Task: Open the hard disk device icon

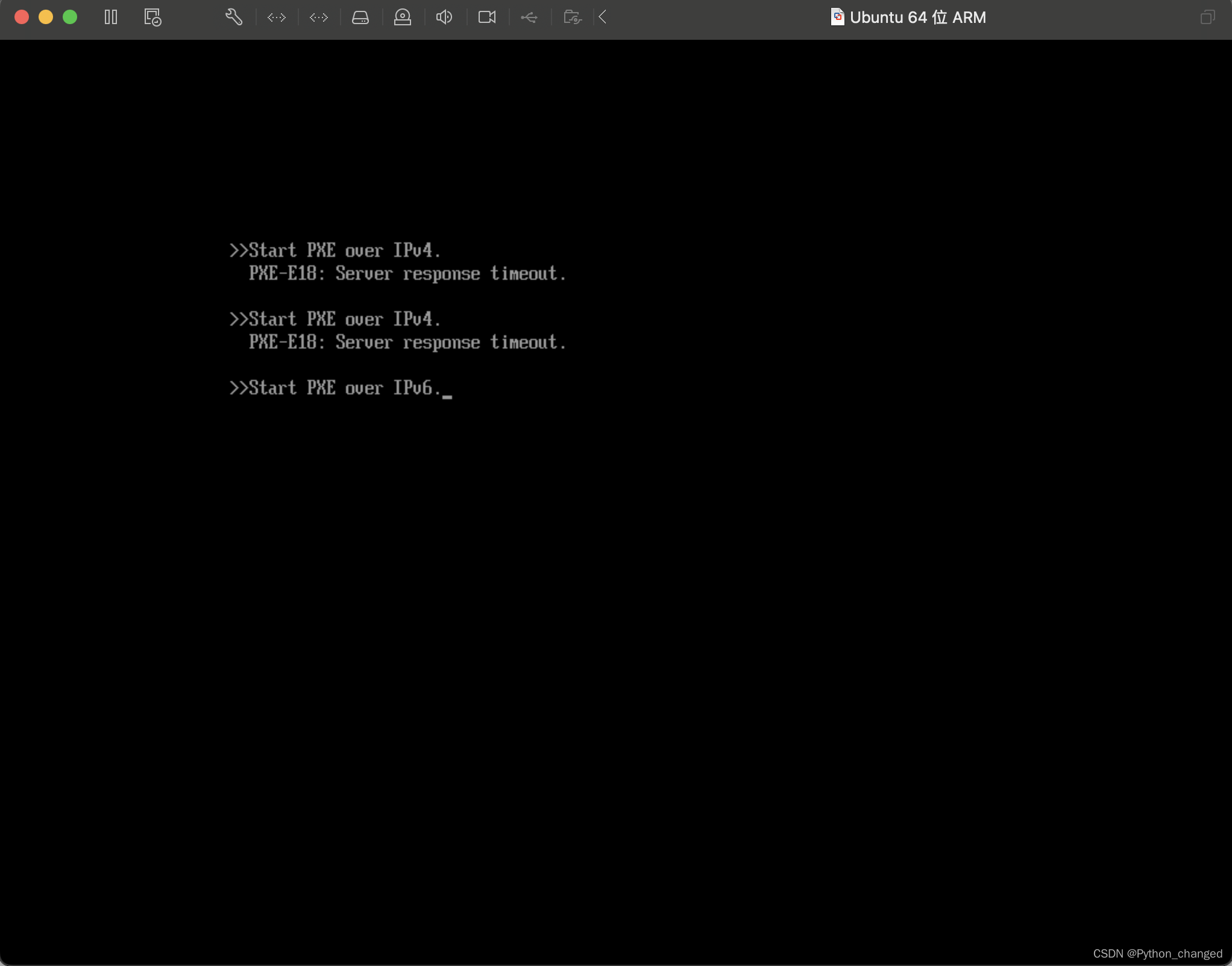Action: [360, 17]
